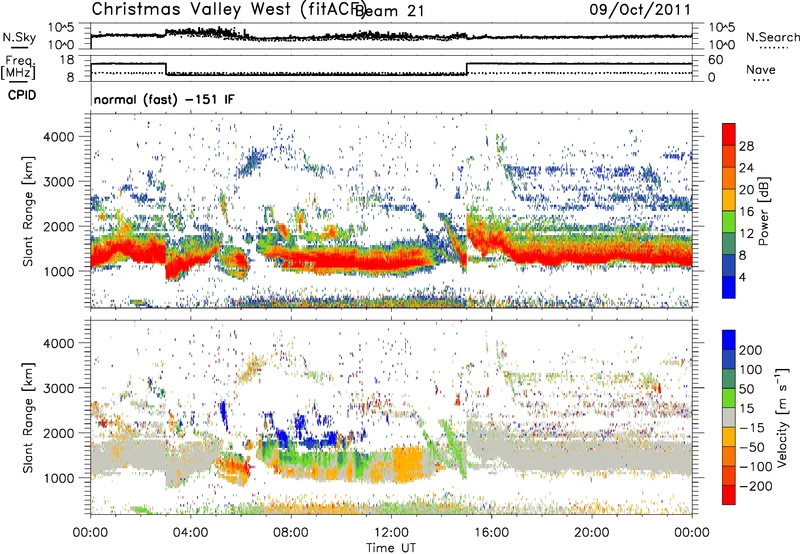800x554 pixels.
Task: Select the "-200" value on the velocity colorbar
Action: point(756,487)
